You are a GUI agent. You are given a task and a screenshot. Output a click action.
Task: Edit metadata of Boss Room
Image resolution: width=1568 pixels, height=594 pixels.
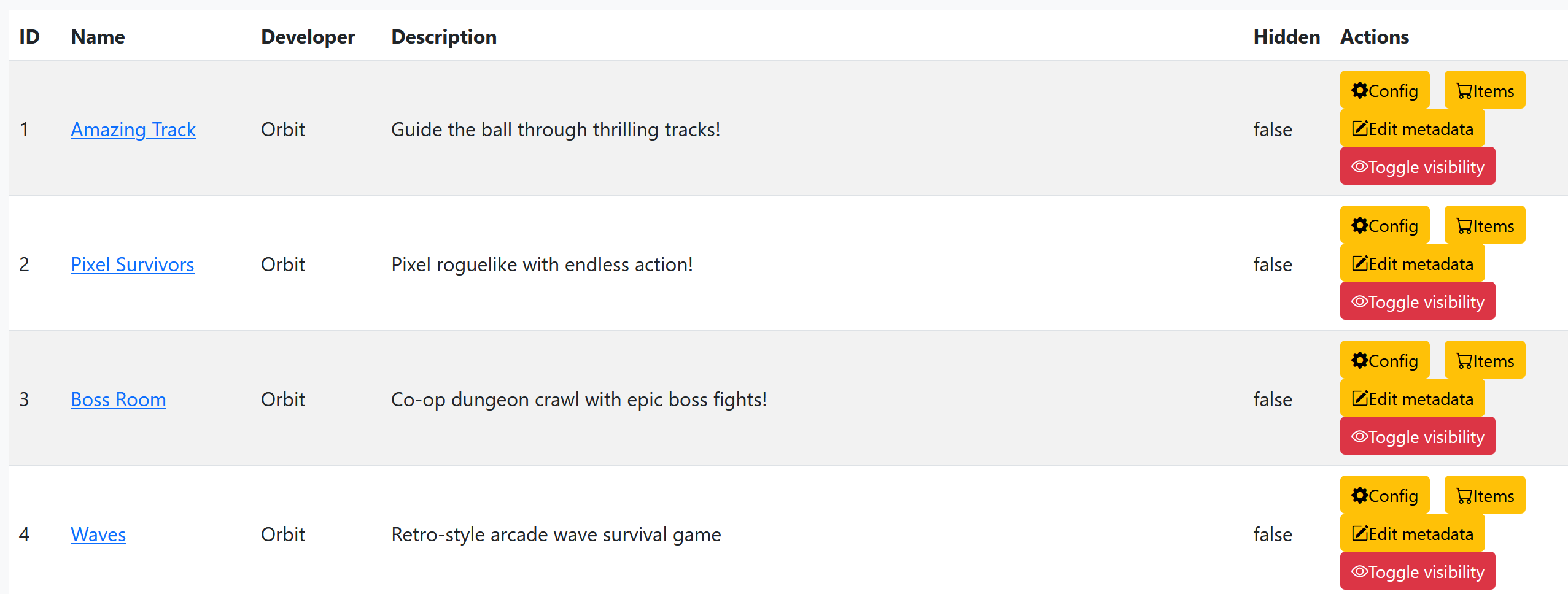click(1412, 398)
